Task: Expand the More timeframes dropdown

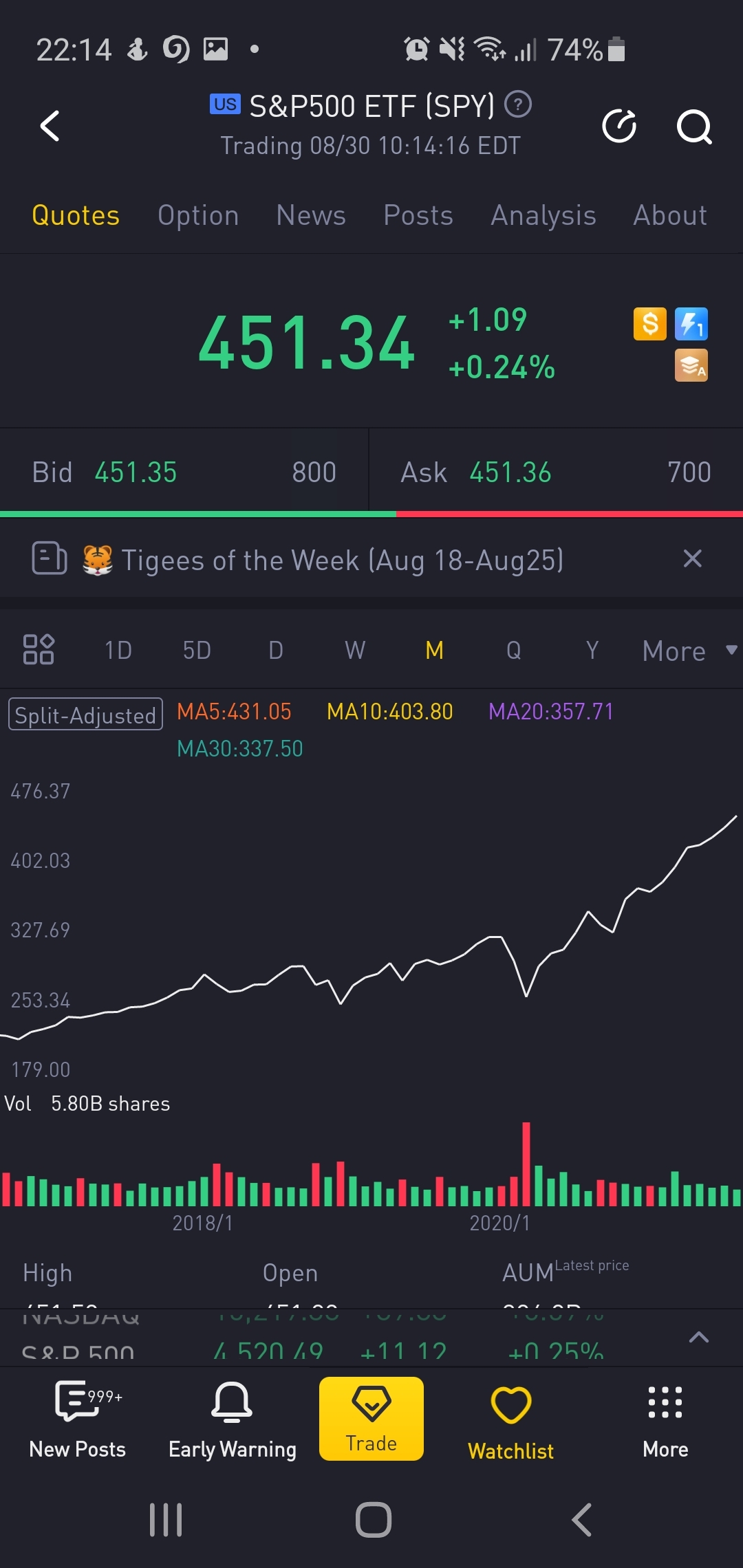Action: pyautogui.click(x=689, y=651)
